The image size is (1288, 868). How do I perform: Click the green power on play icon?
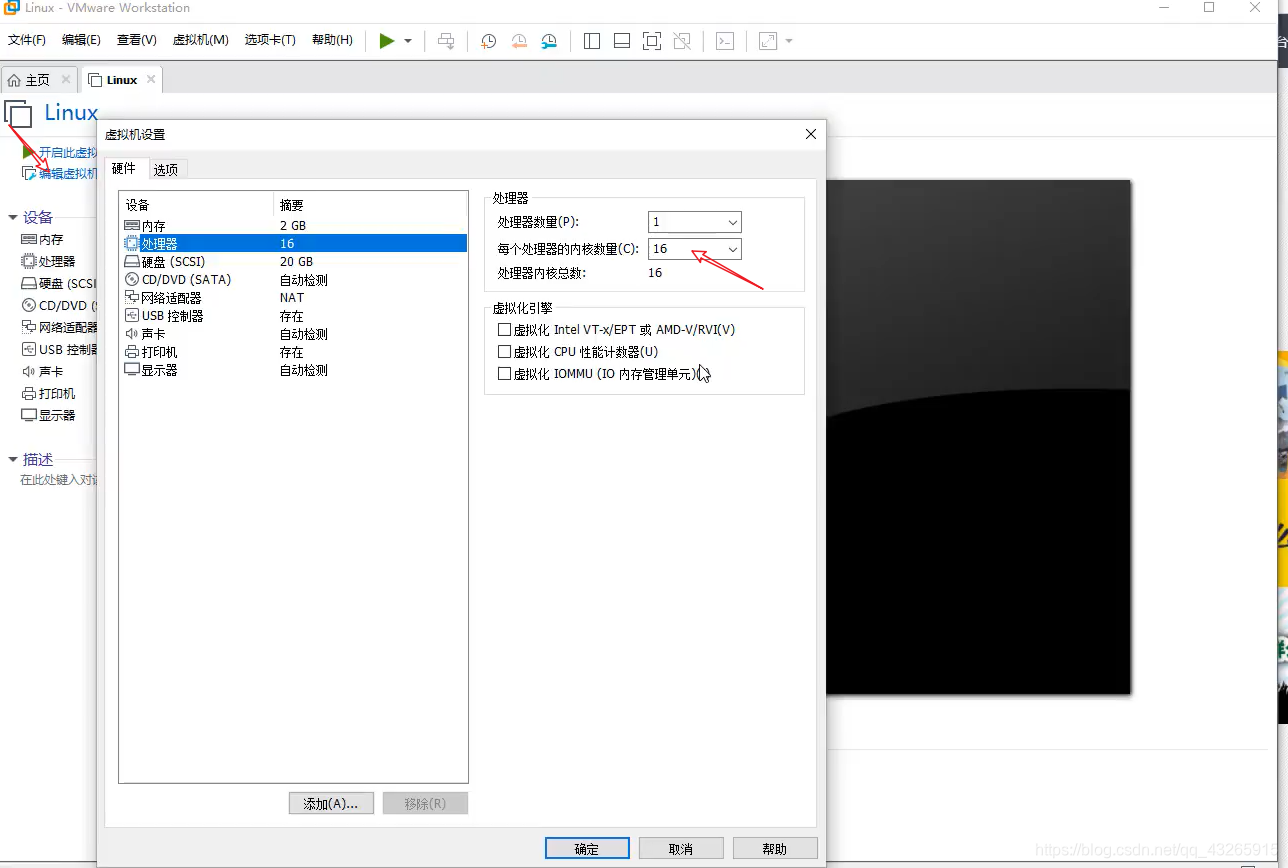(x=387, y=41)
